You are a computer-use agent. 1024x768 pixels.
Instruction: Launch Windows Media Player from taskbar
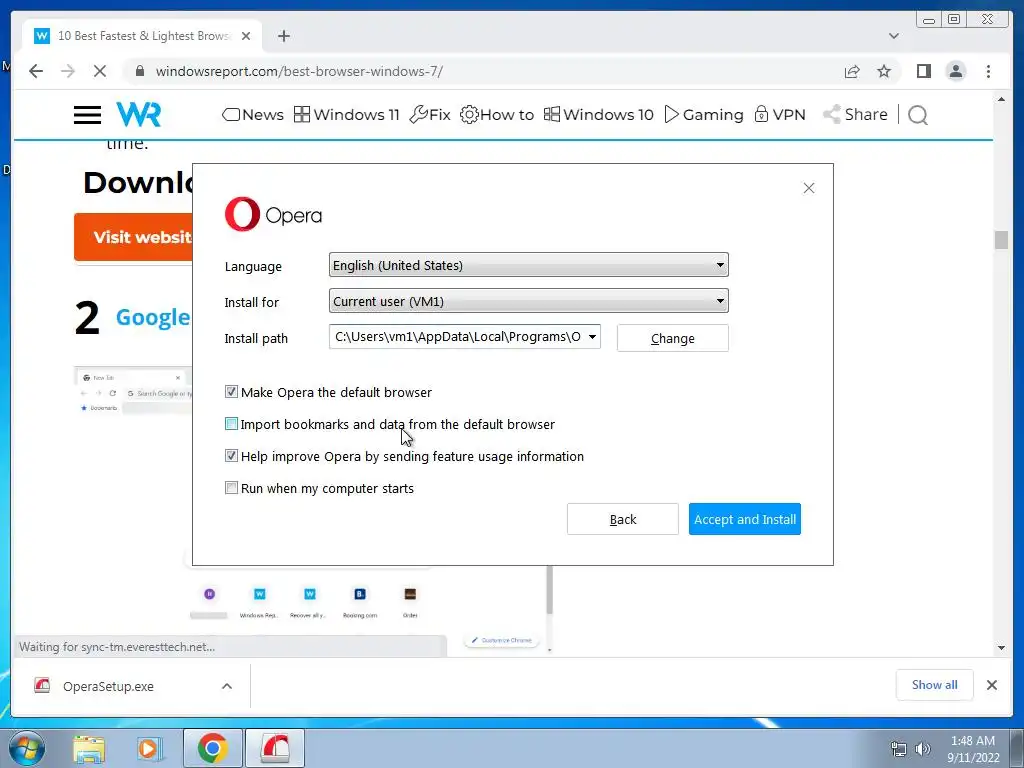(x=150, y=749)
